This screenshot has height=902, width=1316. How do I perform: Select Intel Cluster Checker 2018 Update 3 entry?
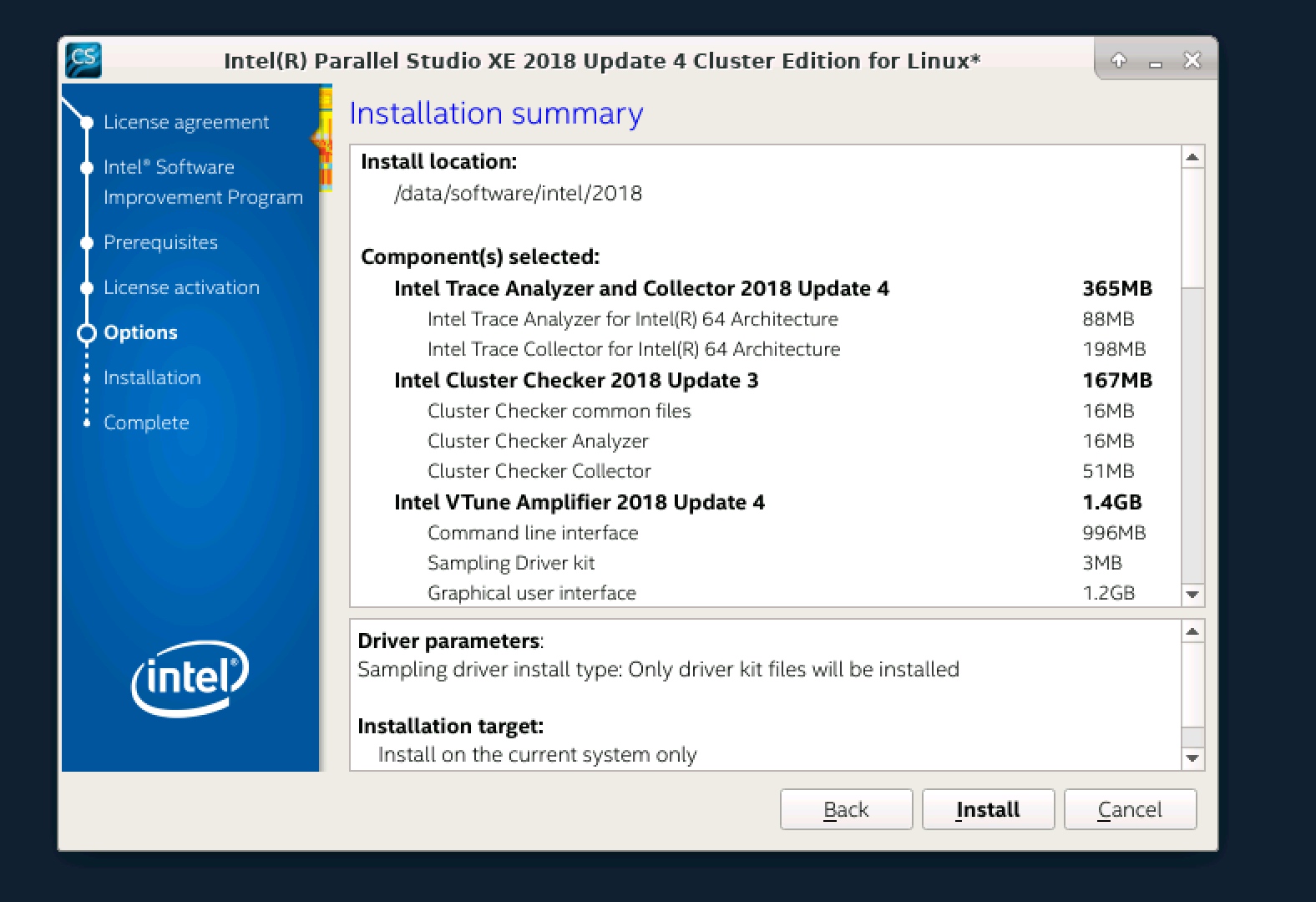click(x=575, y=380)
